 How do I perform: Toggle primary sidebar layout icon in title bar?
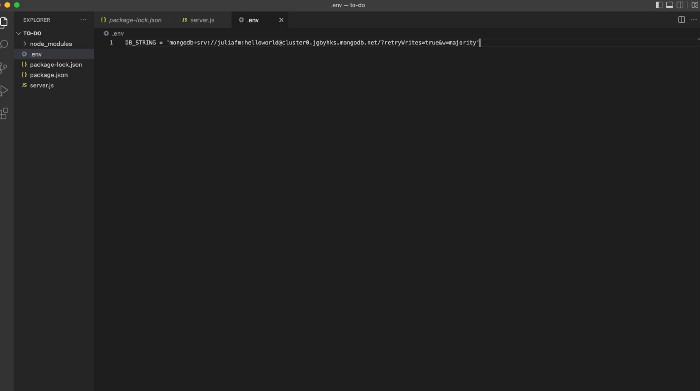click(659, 5)
